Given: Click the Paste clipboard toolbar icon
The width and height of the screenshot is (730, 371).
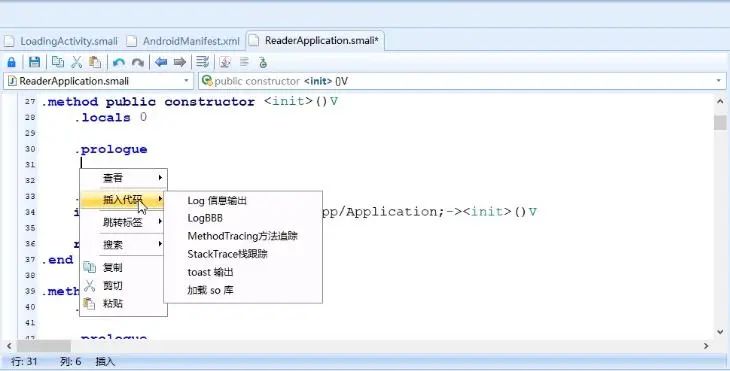Looking at the screenshot, I should point(95,62).
